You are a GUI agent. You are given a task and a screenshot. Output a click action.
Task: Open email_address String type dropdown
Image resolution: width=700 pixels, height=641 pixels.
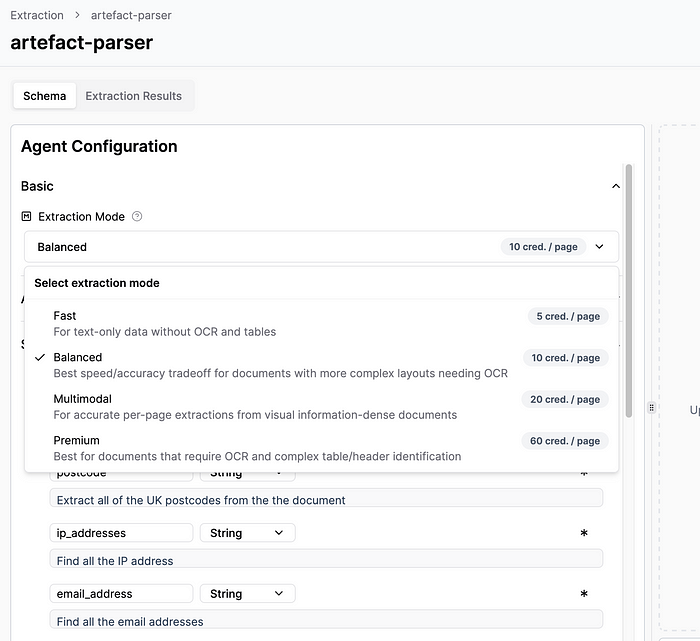pyautogui.click(x=247, y=594)
